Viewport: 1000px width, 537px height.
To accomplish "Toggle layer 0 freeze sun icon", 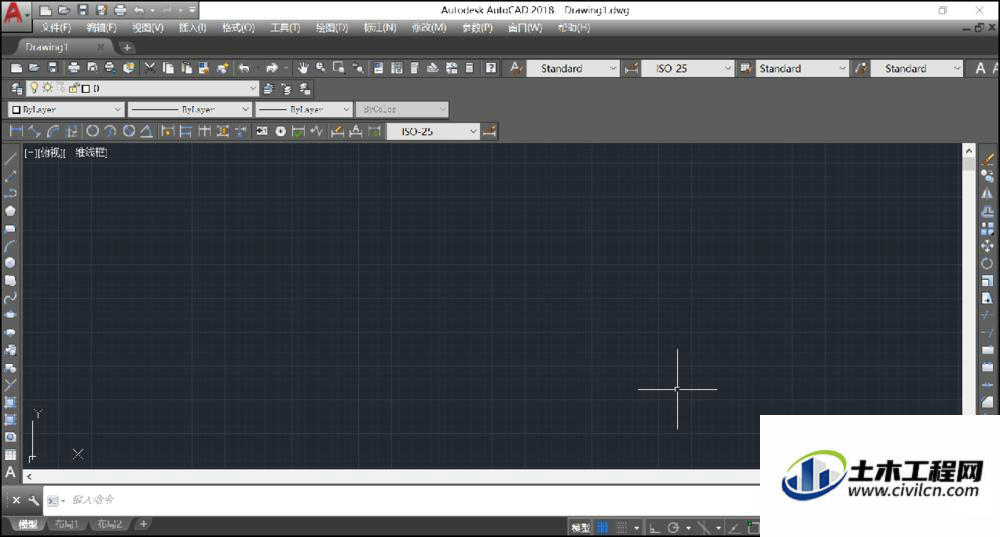I will (47, 88).
